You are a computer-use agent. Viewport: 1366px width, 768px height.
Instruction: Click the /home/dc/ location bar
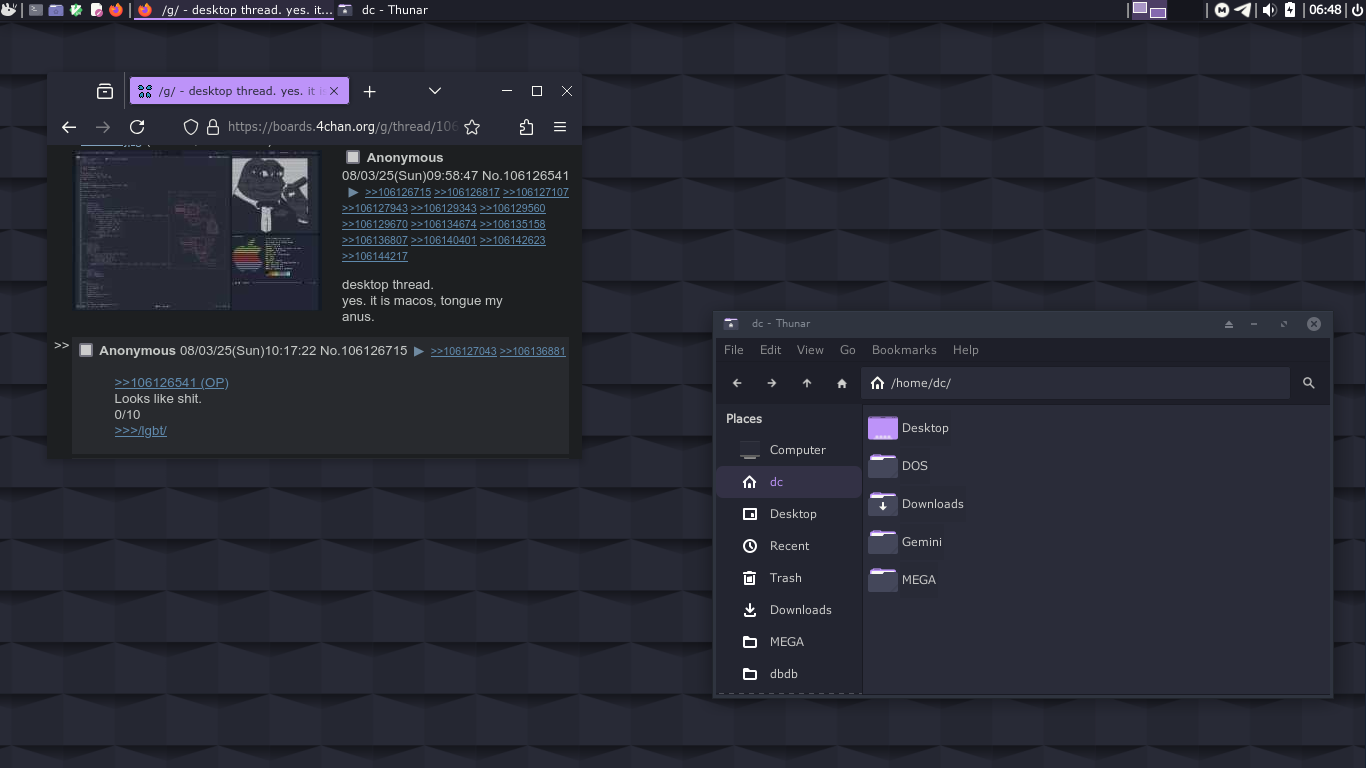(1075, 383)
